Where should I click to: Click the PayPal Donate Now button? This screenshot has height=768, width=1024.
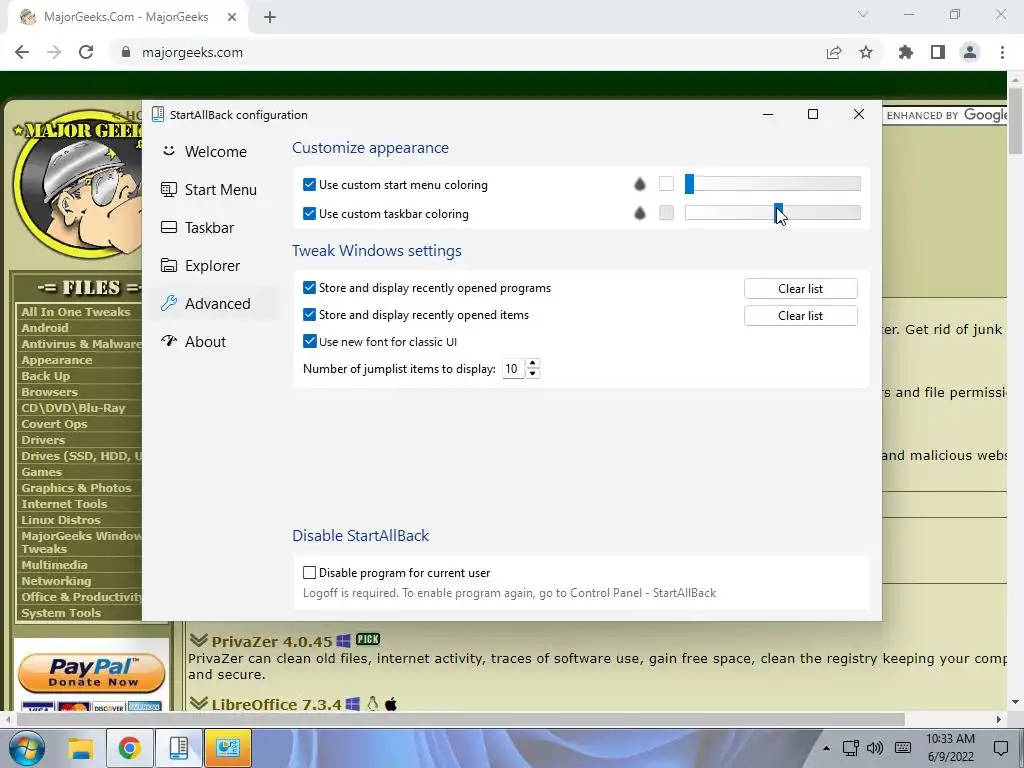tap(91, 673)
